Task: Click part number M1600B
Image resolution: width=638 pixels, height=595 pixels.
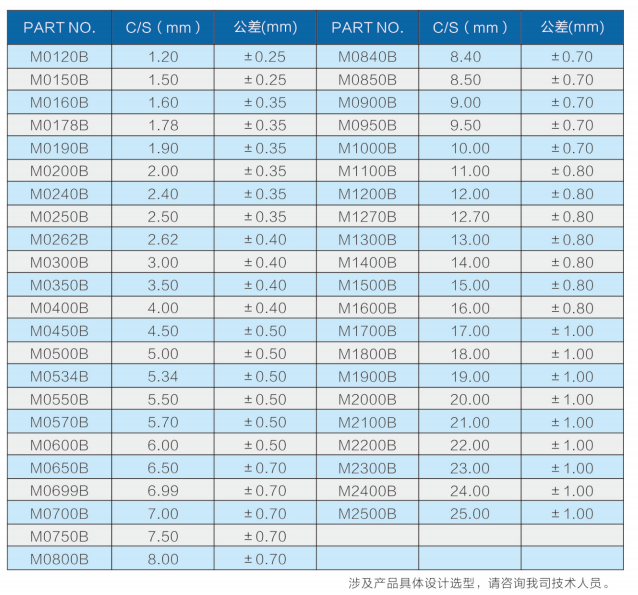Action: (x=367, y=308)
